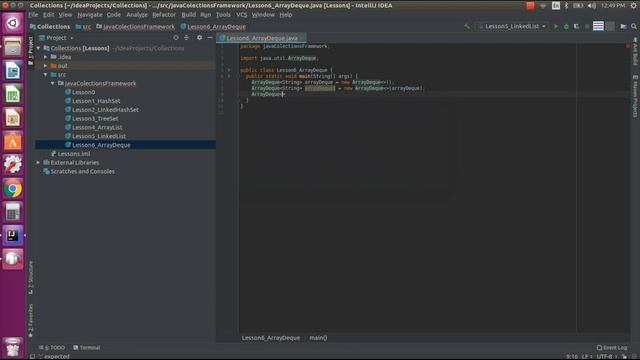
Task: Collapse all nodes in the Project panel
Action: (186, 38)
